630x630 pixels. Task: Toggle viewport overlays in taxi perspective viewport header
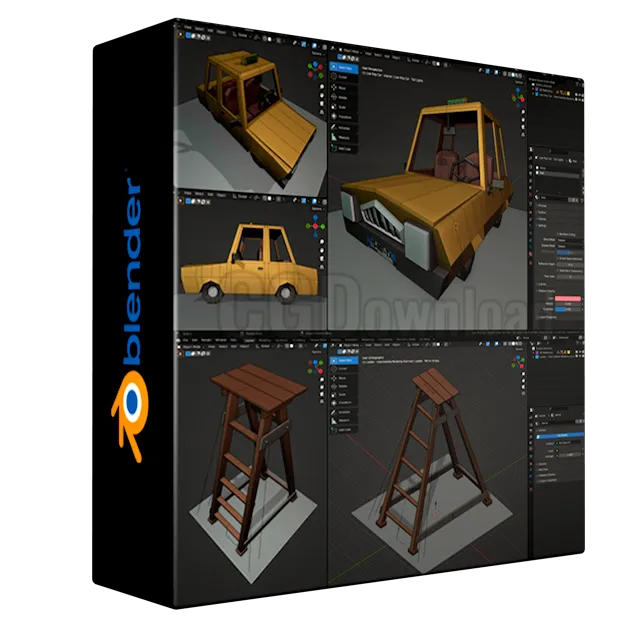pyautogui.click(x=496, y=72)
